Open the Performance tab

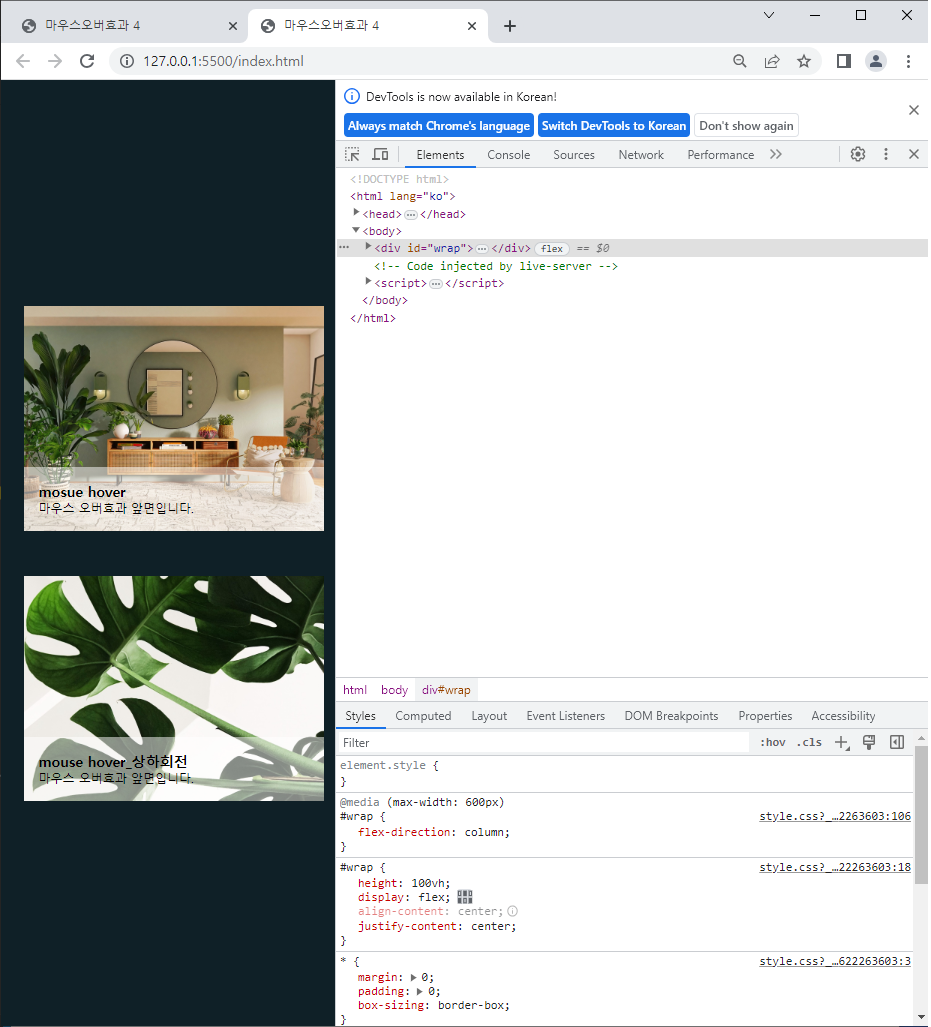pyautogui.click(x=720, y=155)
